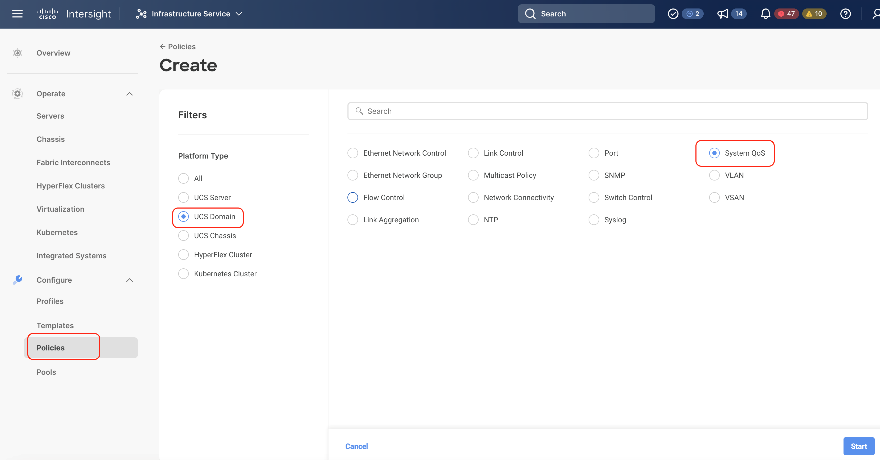Click the Cisco Intersight logo
Screen dimensions: 880x460
tap(74, 14)
